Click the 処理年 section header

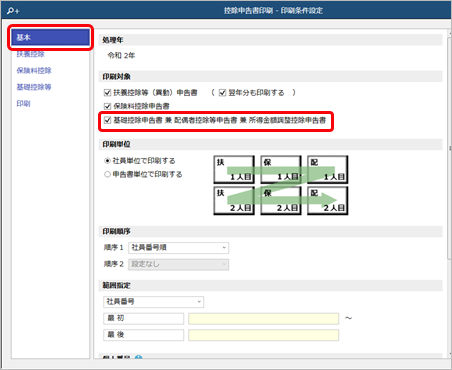[271, 40]
